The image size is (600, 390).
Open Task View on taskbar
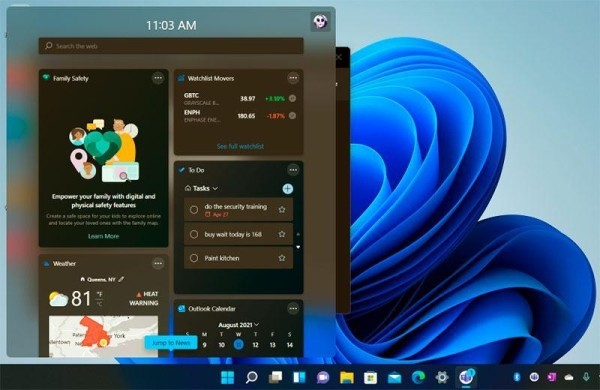[x=275, y=377]
